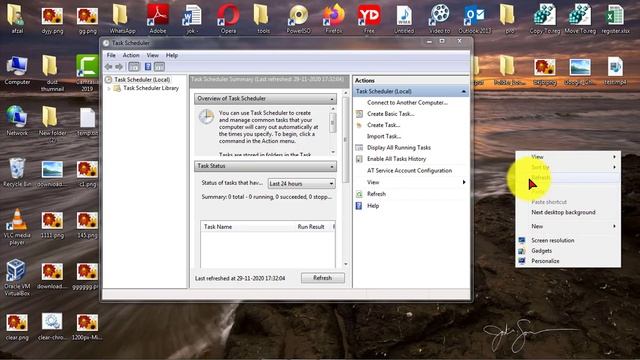640x360 pixels.
Task: Click AT Service Account Configuration action
Action: tap(409, 171)
